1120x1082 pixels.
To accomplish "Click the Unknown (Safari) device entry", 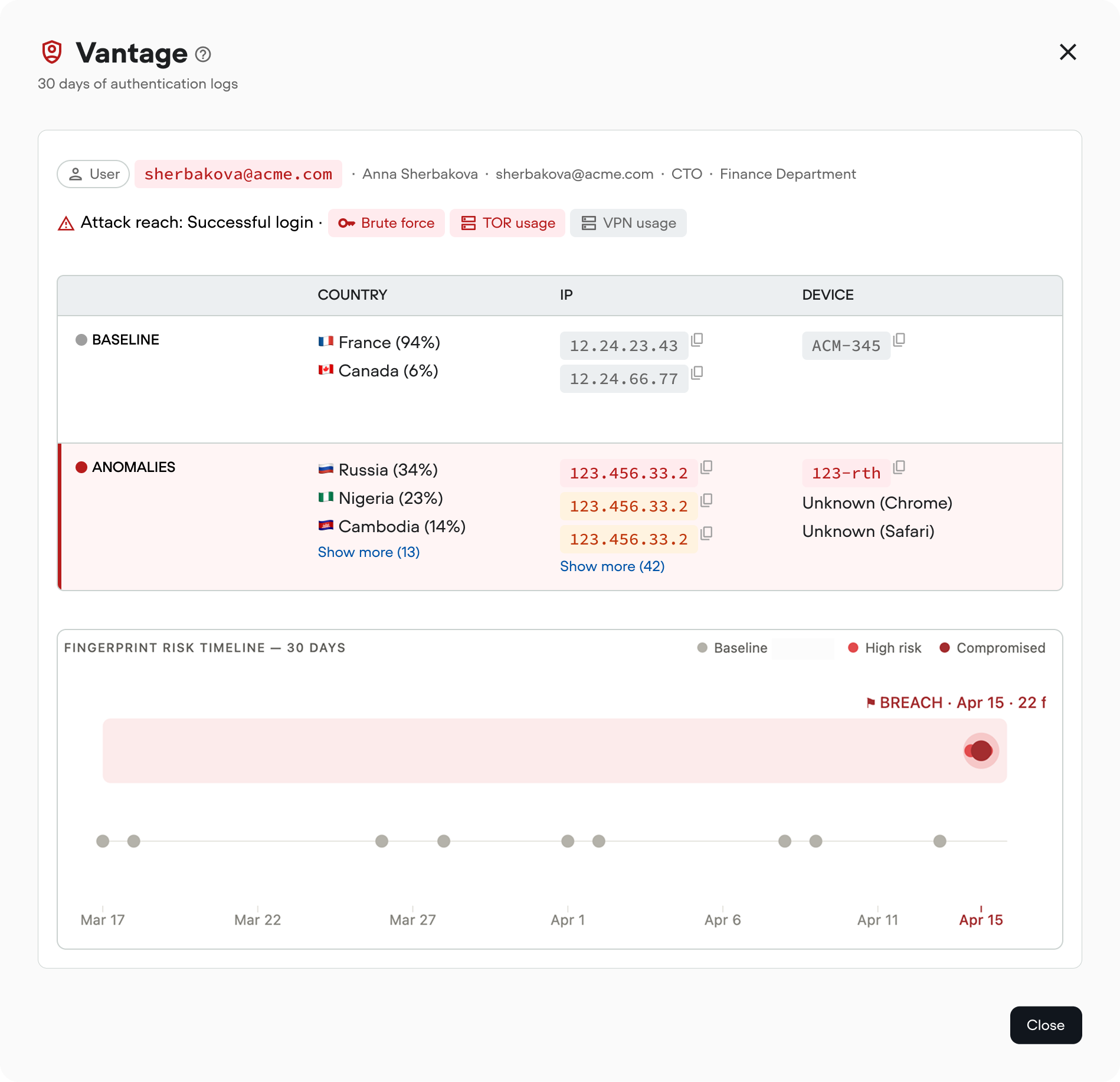I will coord(869,531).
